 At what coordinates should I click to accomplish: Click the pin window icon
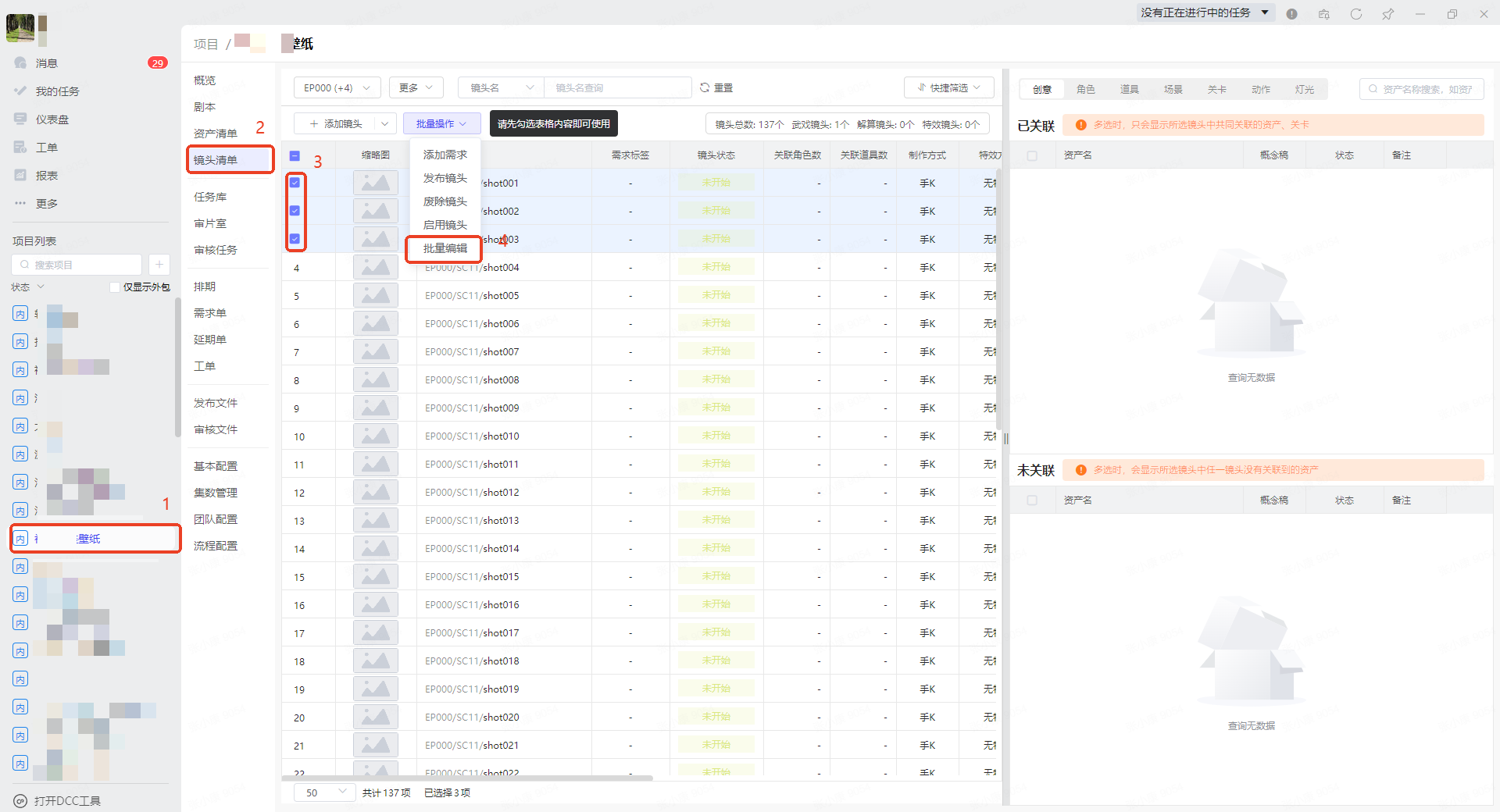1387,14
